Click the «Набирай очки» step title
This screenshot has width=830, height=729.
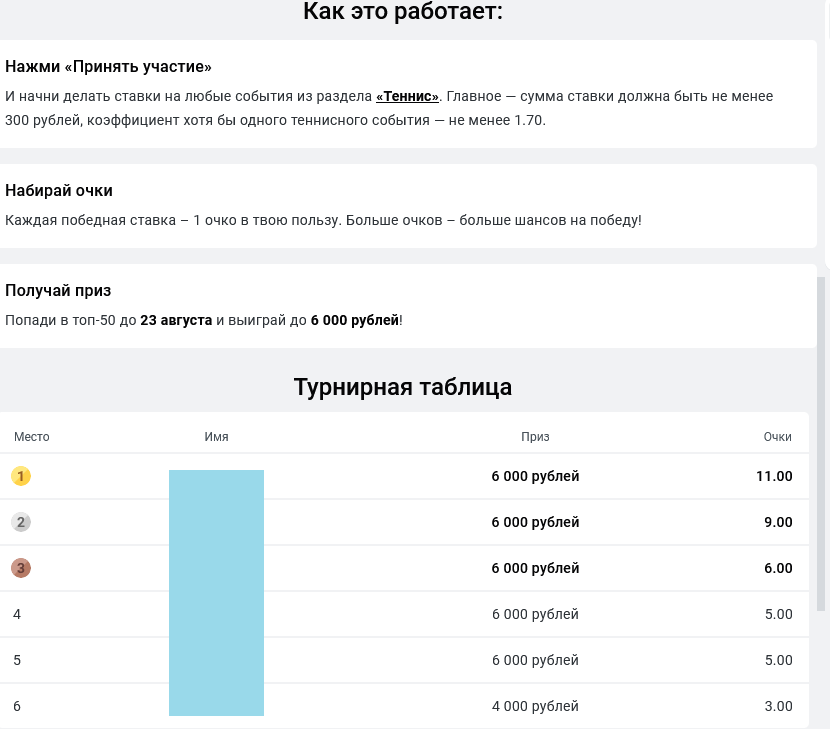(59, 190)
